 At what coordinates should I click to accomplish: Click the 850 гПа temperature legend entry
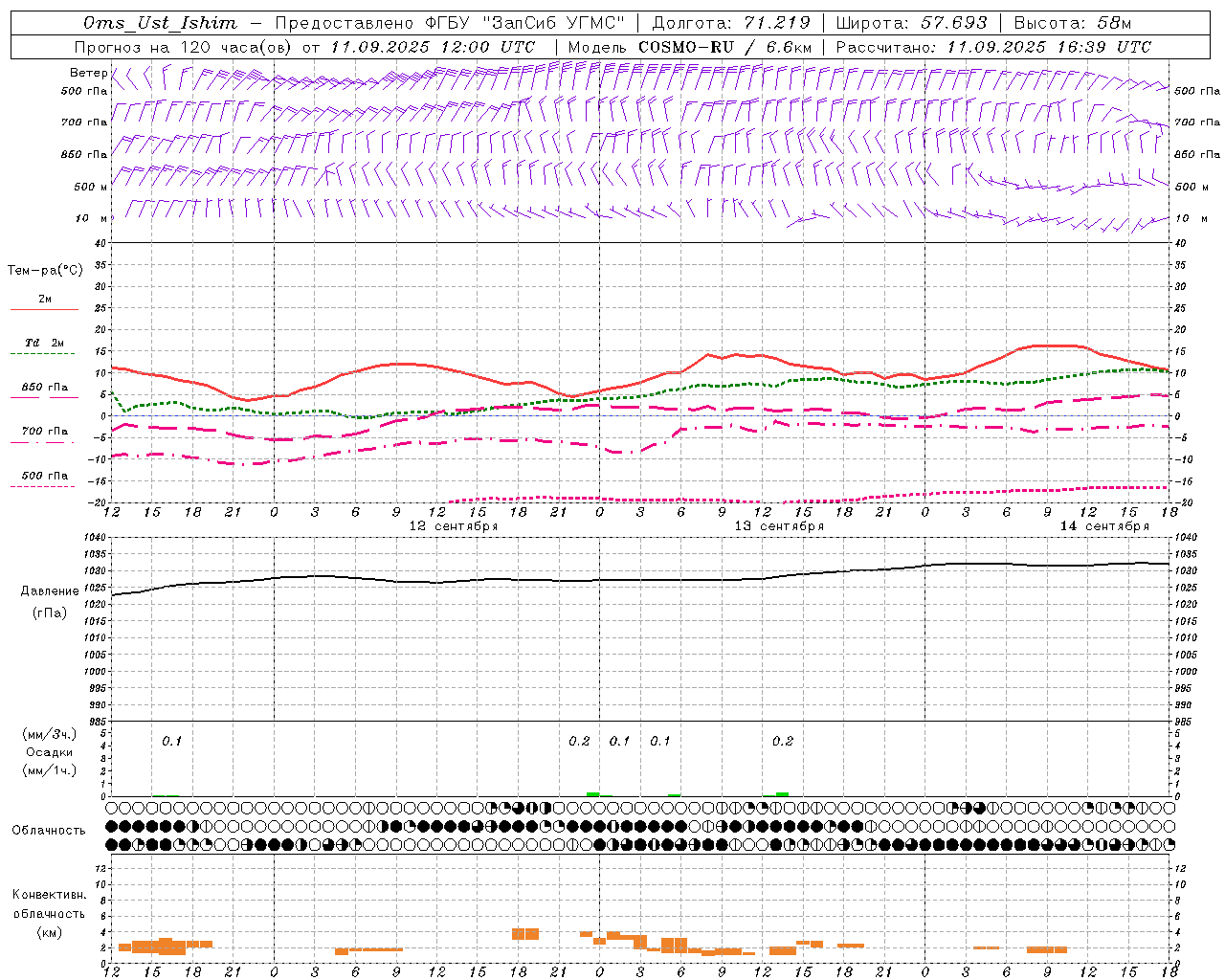point(45,388)
